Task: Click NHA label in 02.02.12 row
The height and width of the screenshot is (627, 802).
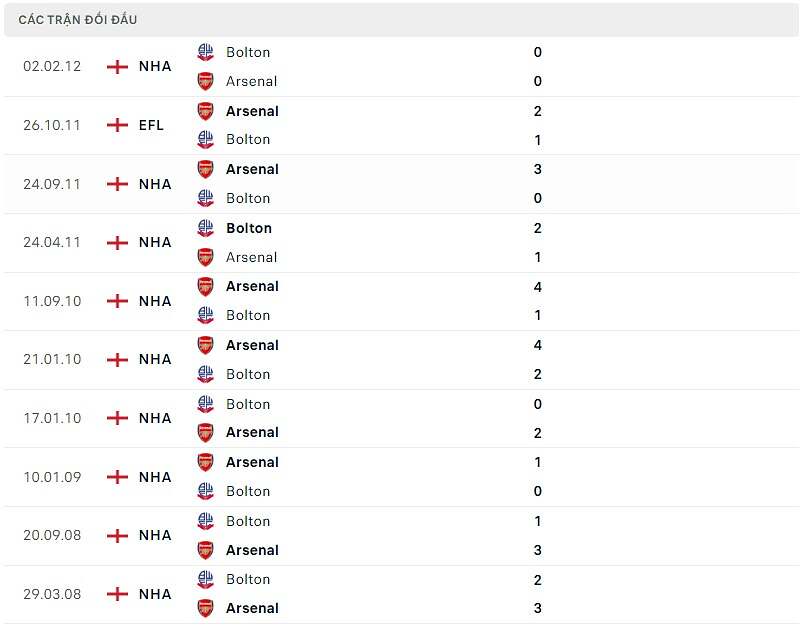Action: pos(155,66)
